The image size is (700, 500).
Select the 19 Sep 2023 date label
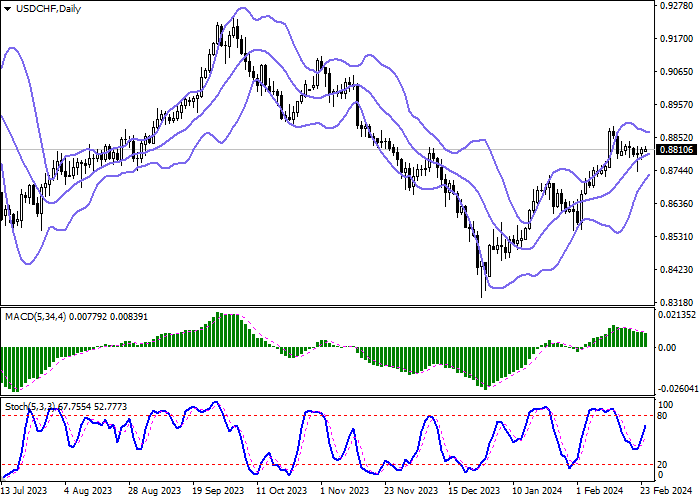click(219, 491)
